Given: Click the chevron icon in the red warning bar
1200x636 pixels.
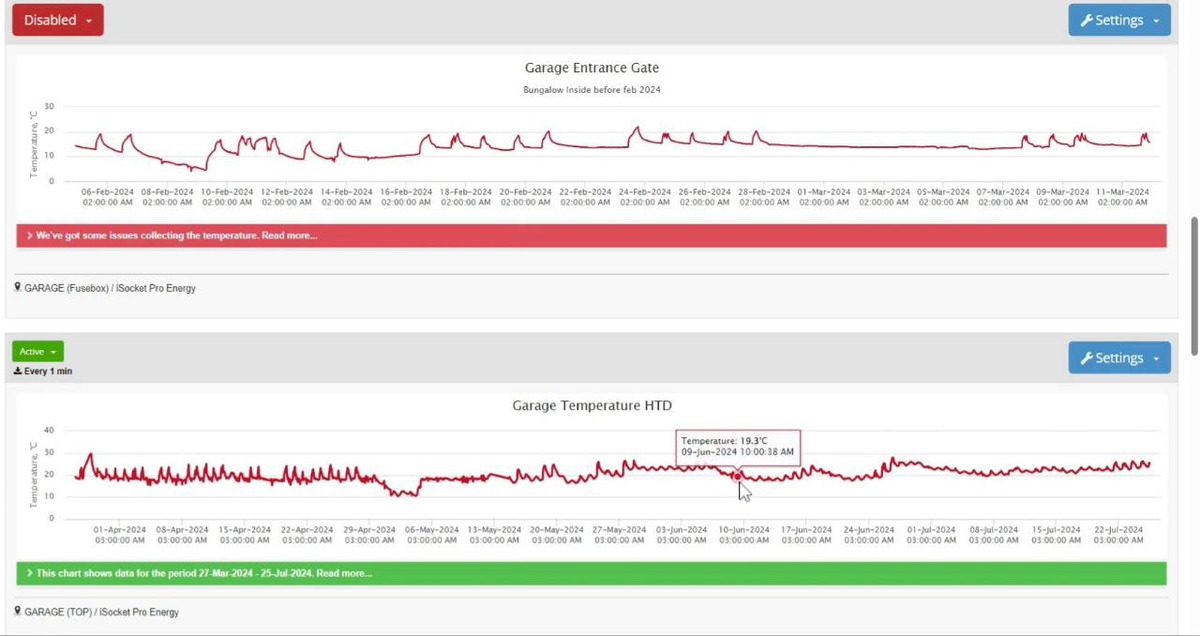Looking at the screenshot, I should click(30, 236).
